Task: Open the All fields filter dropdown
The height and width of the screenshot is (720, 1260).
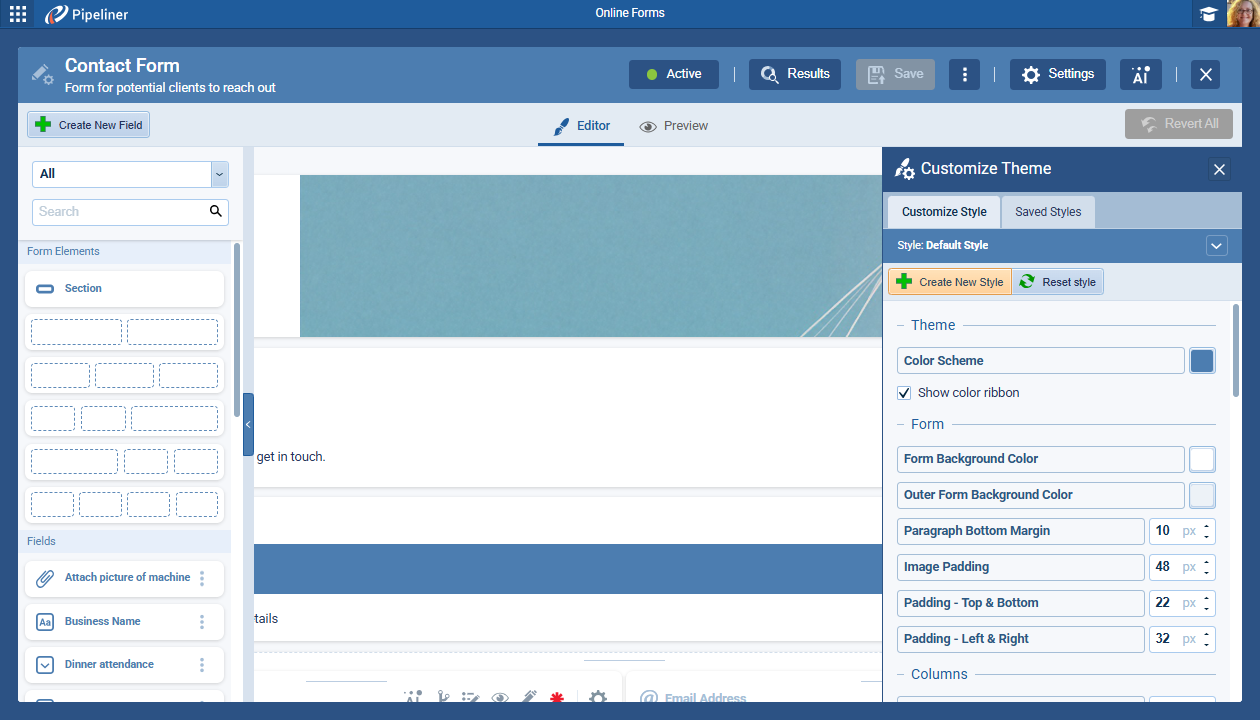Action: coord(220,174)
